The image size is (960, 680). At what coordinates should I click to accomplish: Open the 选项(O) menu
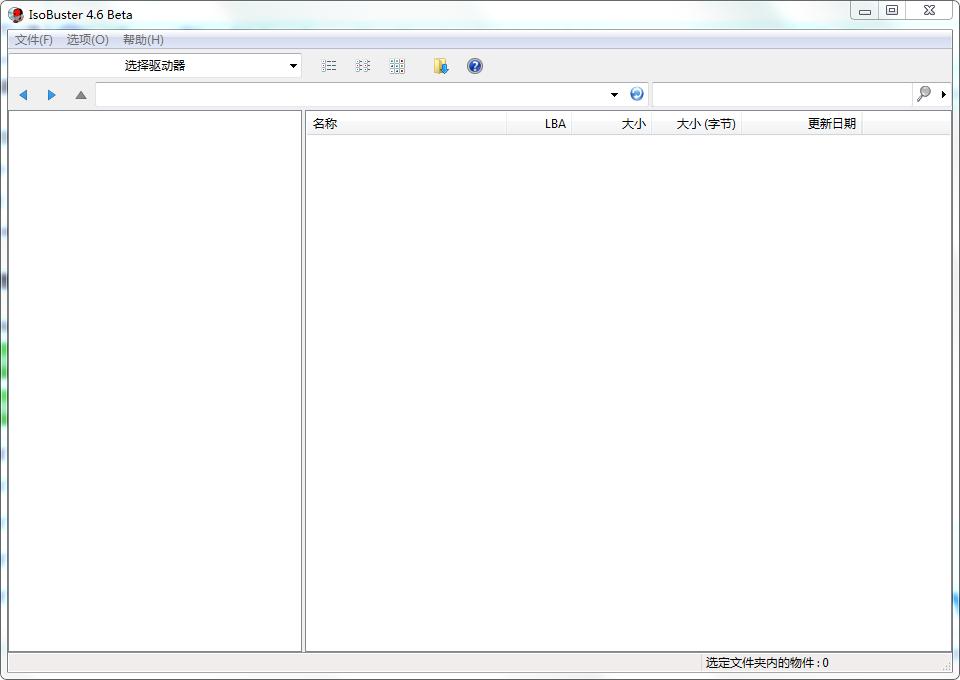tap(87, 40)
